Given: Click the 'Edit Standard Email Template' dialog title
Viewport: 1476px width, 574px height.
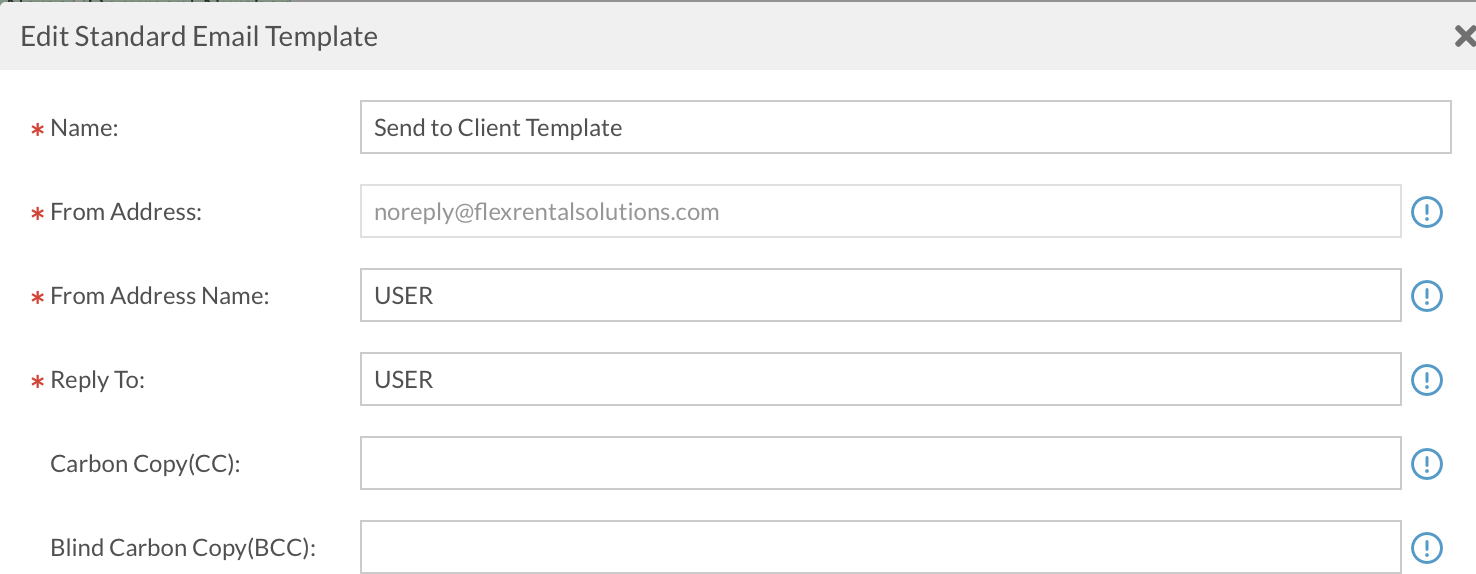Looking at the screenshot, I should 199,37.
